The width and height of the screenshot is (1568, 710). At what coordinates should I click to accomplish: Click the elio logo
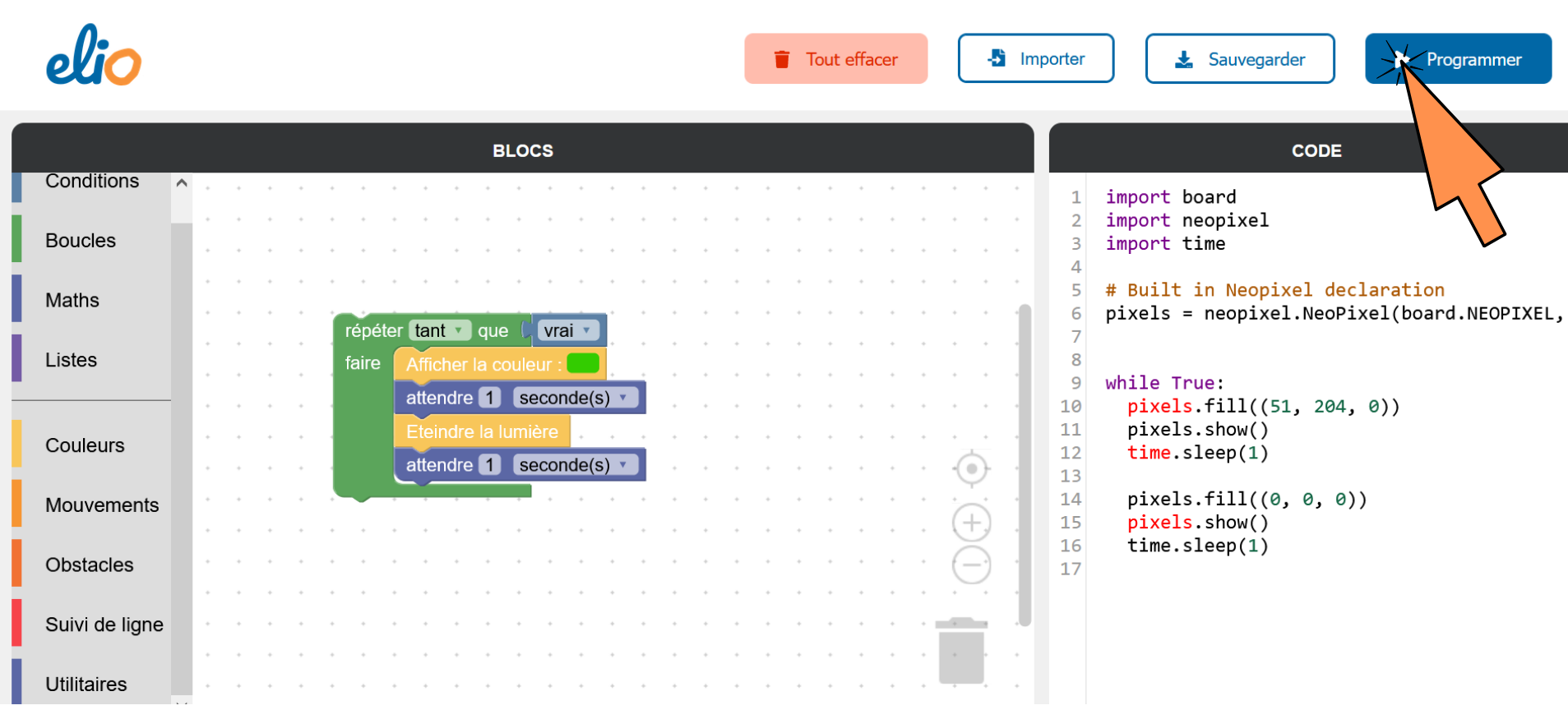coord(93,56)
